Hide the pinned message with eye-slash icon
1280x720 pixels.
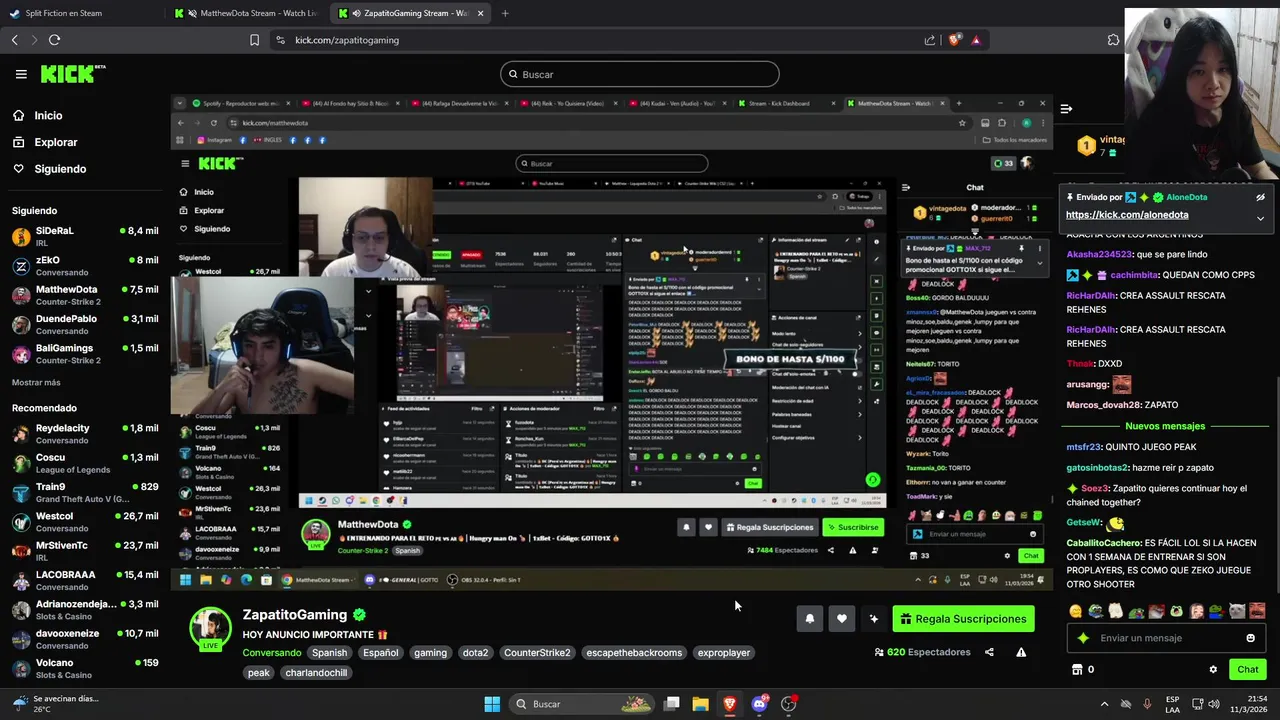click(x=1260, y=198)
